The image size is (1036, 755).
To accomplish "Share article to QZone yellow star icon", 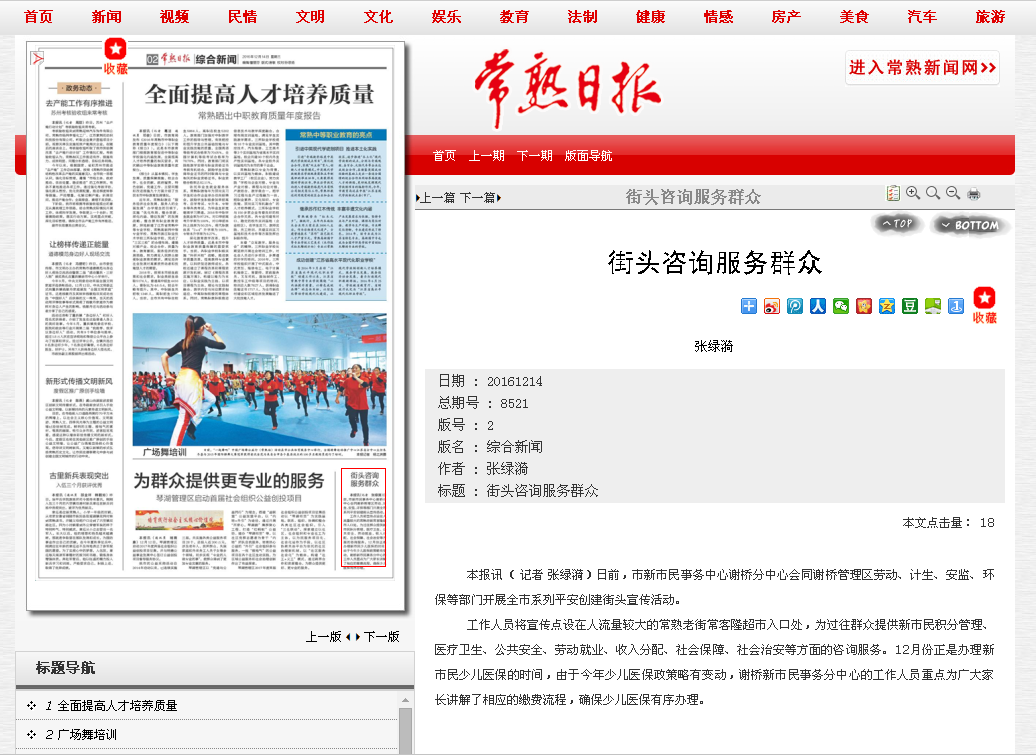I will click(887, 306).
